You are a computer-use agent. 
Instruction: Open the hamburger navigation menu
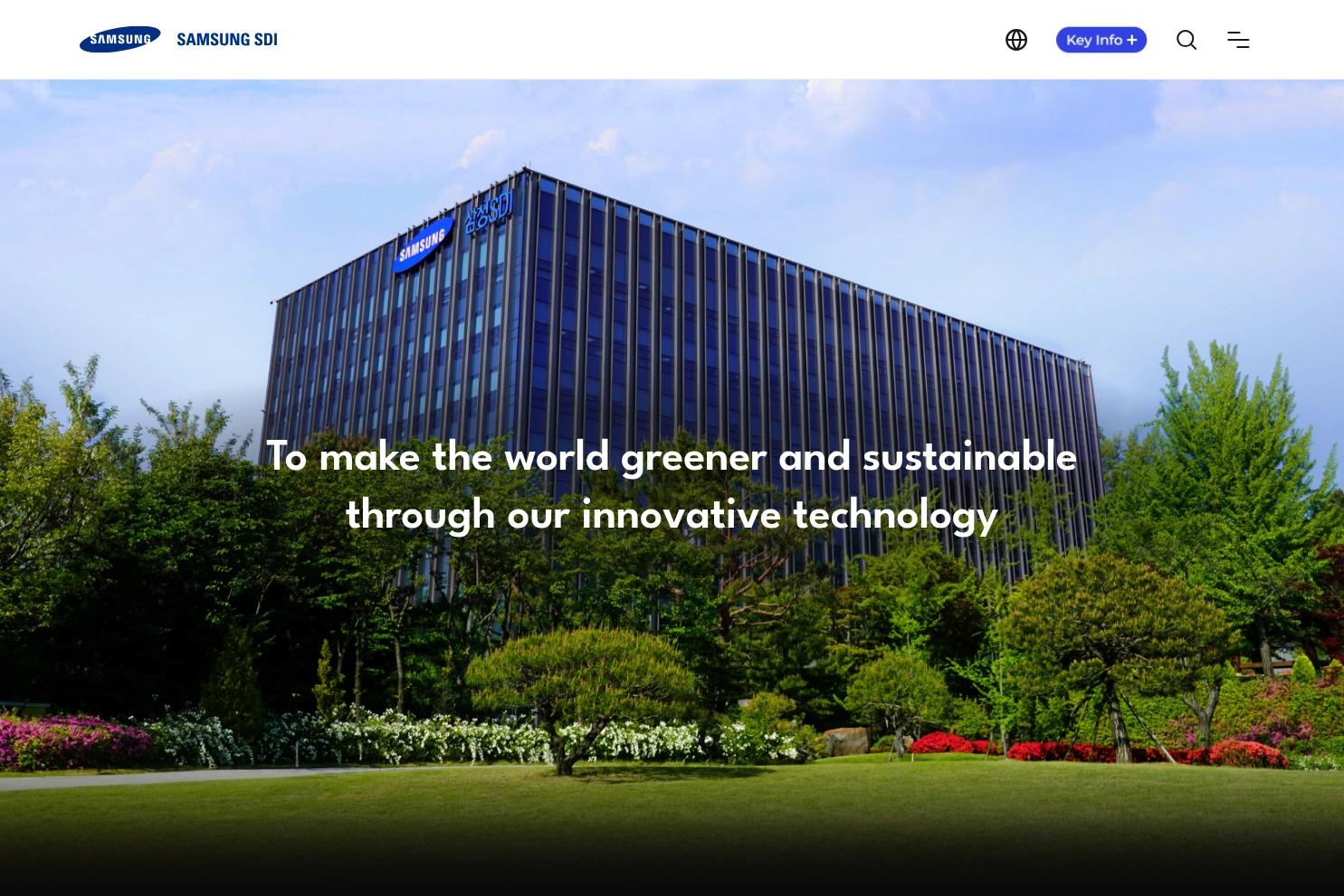(x=1238, y=40)
